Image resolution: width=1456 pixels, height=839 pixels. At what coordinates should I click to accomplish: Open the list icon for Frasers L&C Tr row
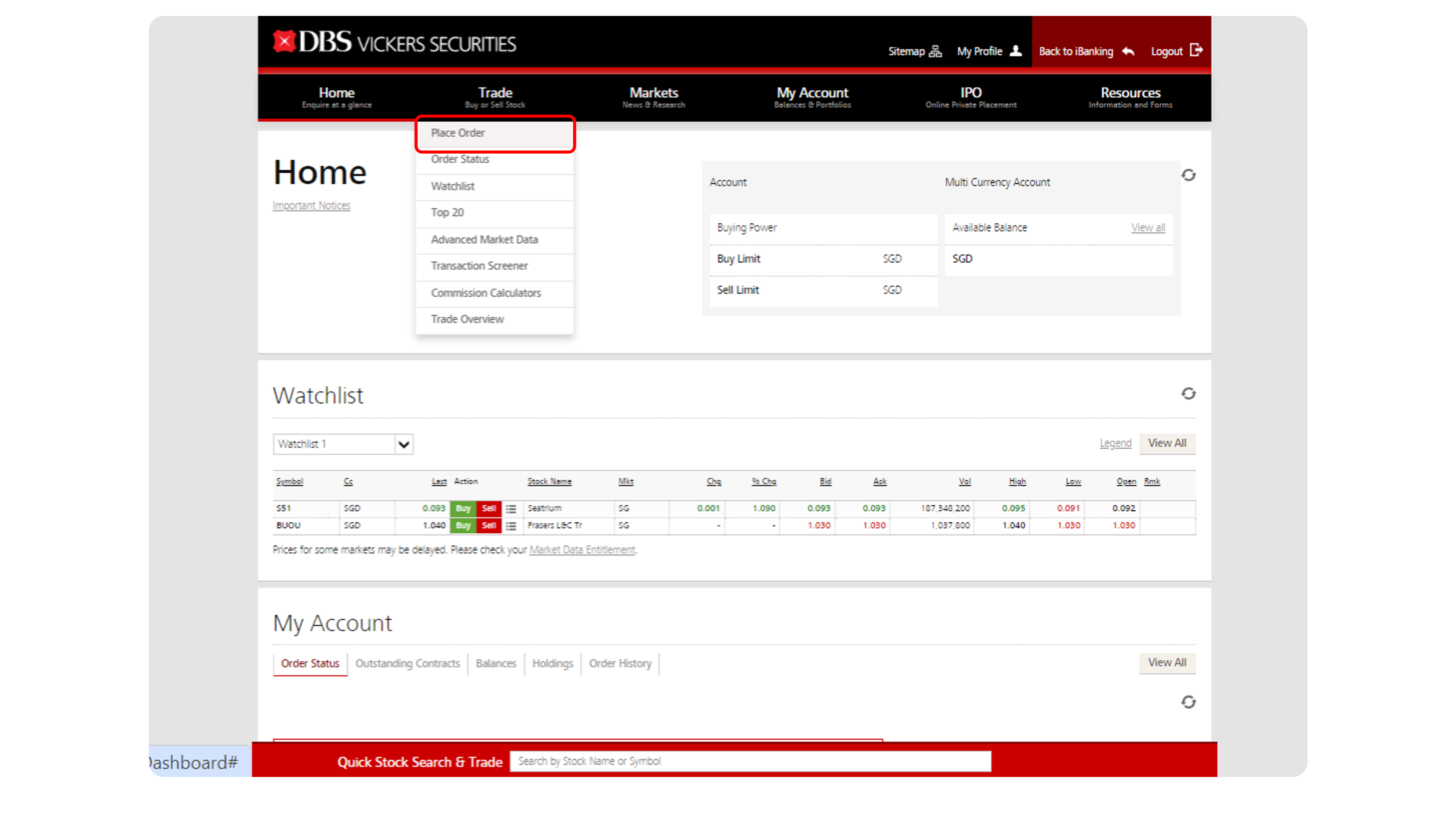pos(511,525)
